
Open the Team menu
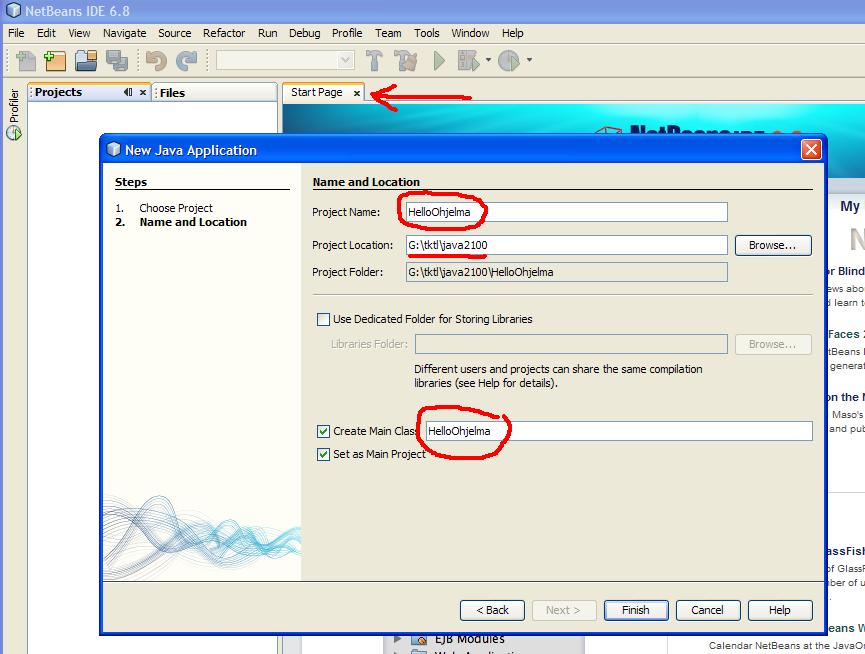click(x=388, y=33)
